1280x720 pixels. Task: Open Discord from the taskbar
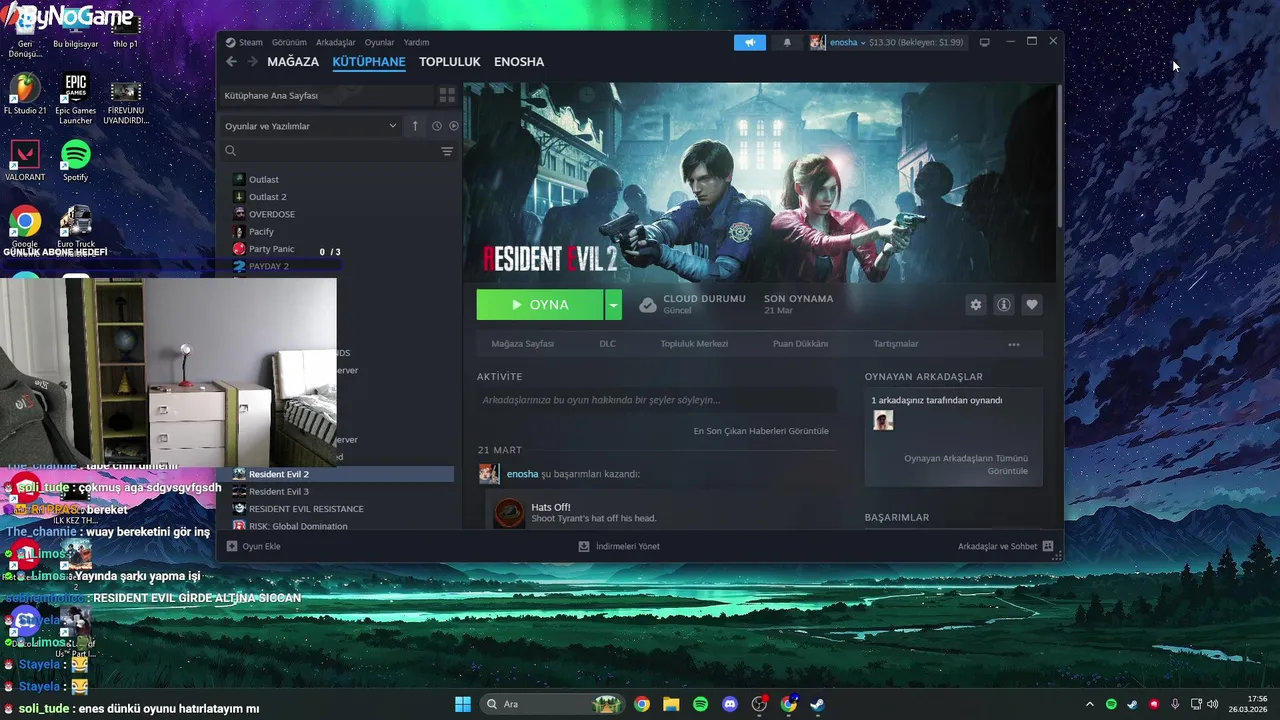pos(730,704)
